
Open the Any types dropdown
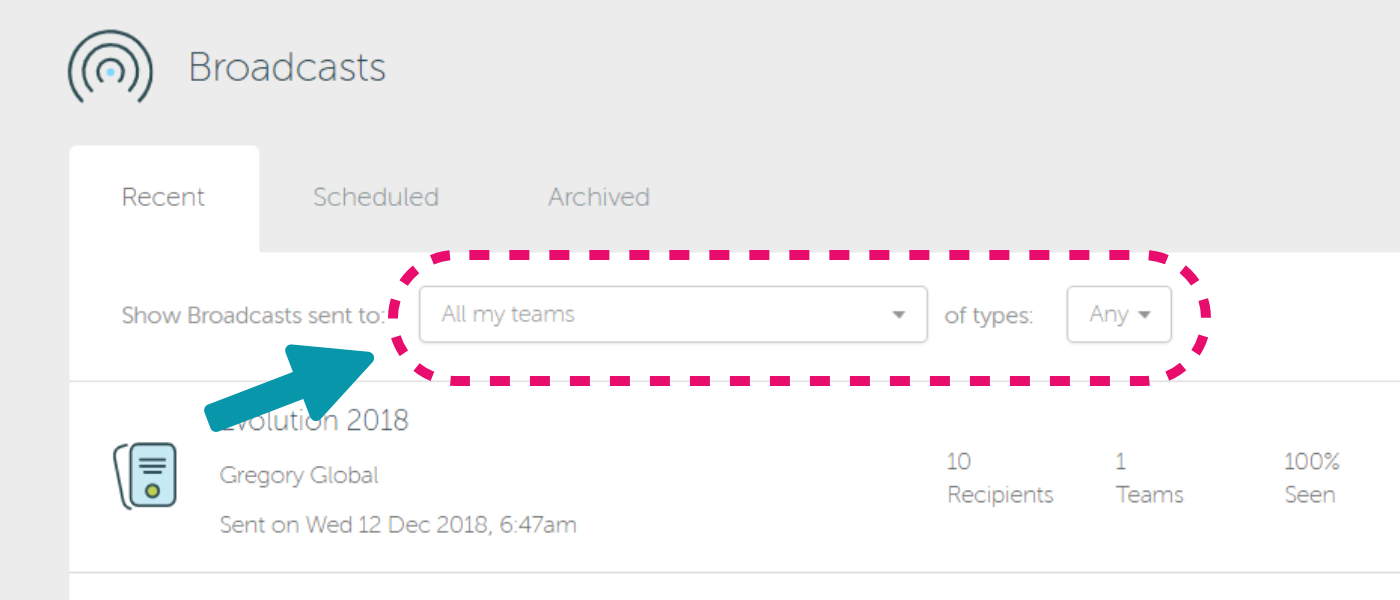point(1119,314)
